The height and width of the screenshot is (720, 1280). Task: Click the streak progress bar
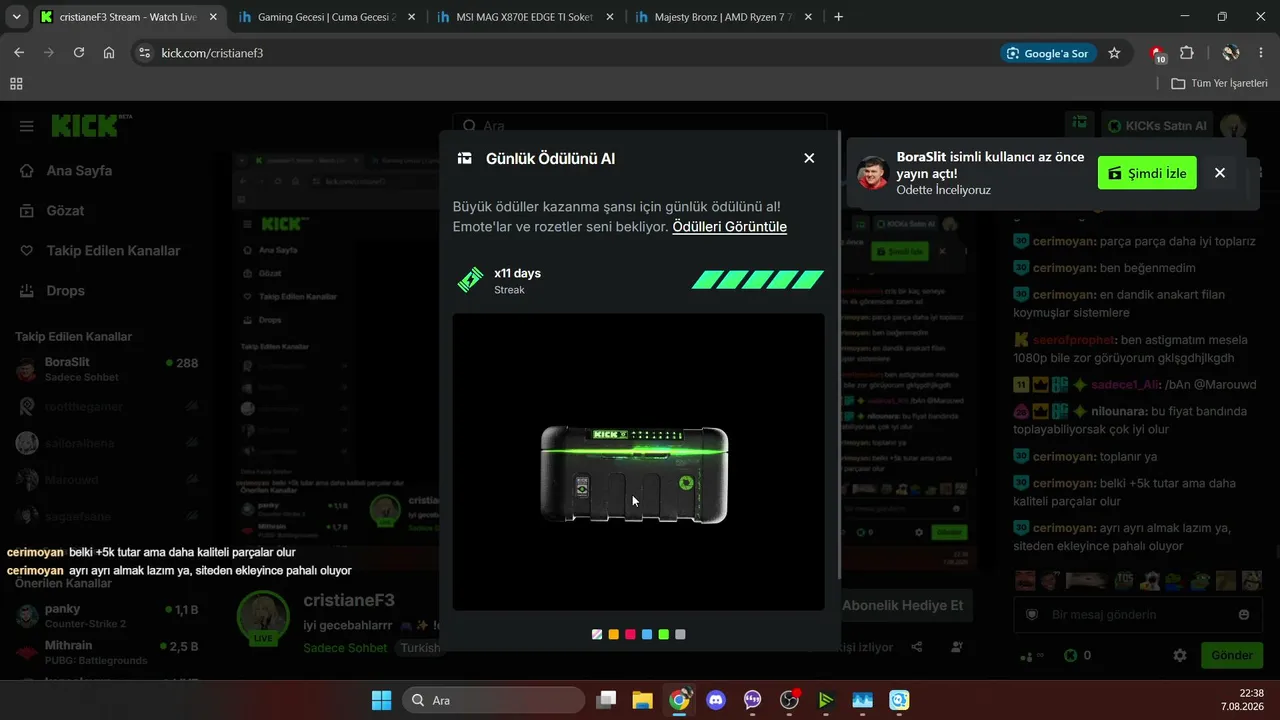pos(758,280)
